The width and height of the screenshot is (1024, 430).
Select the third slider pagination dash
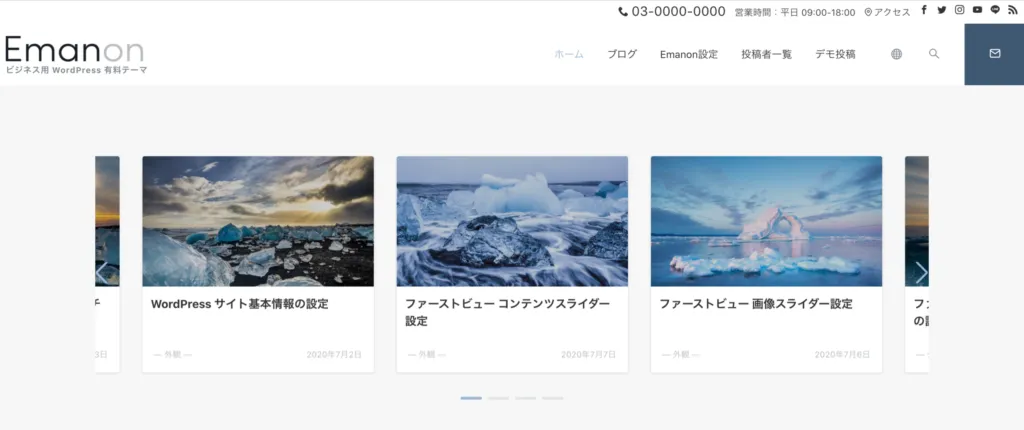click(x=525, y=398)
